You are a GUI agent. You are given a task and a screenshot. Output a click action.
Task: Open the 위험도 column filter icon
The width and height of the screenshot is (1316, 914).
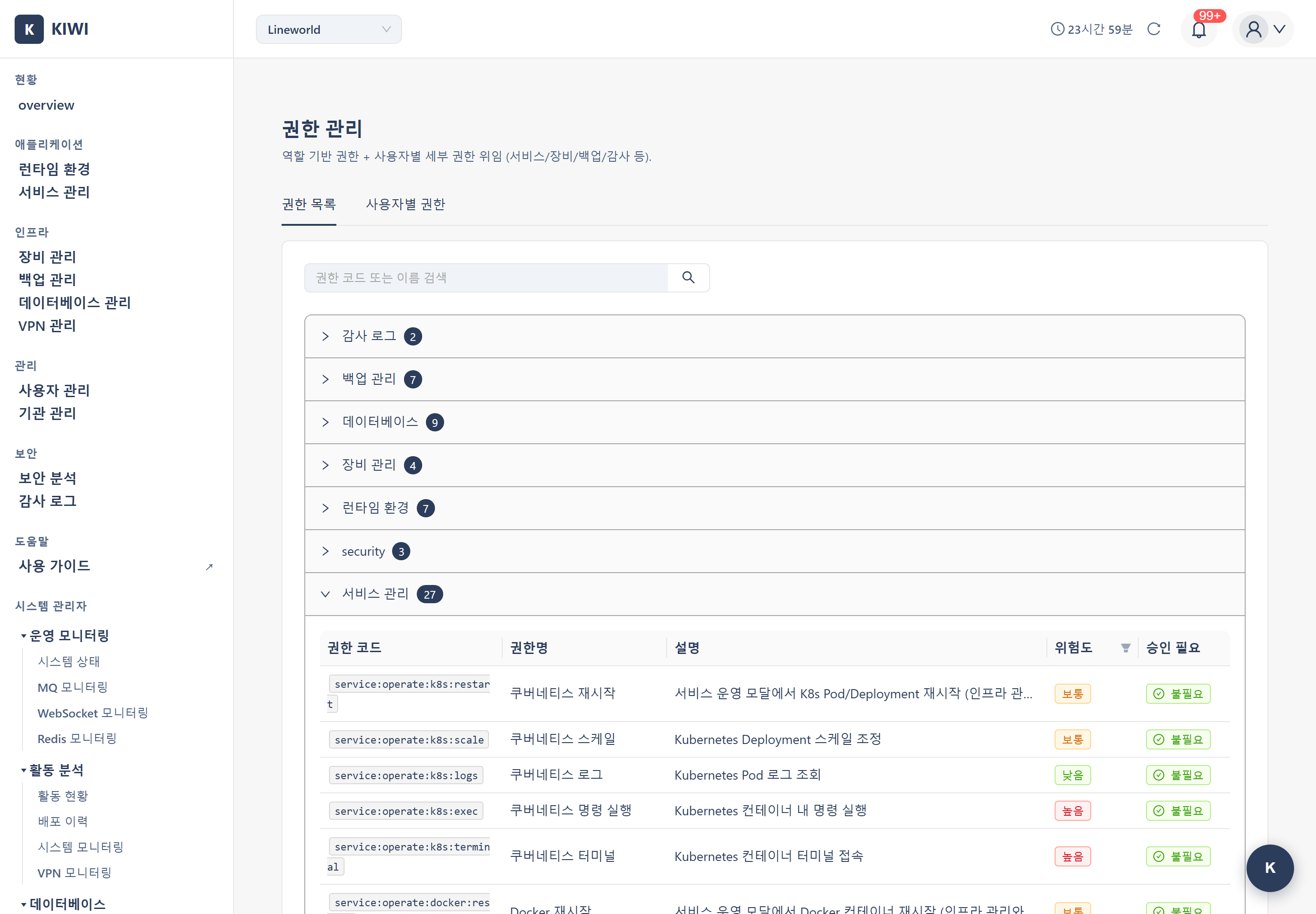point(1126,648)
